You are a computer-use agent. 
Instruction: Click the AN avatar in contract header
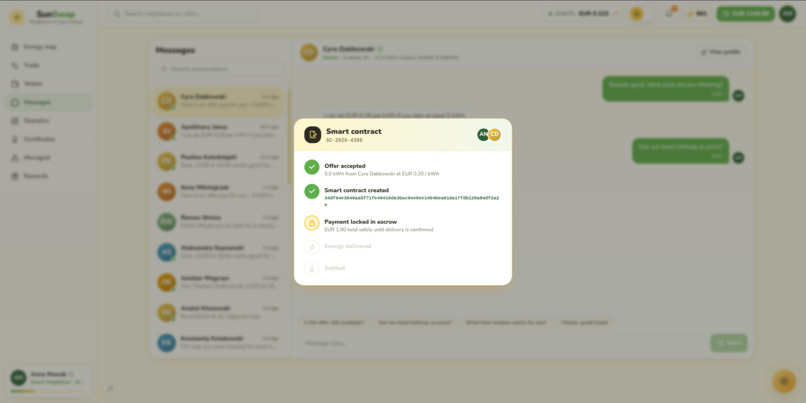(x=483, y=135)
